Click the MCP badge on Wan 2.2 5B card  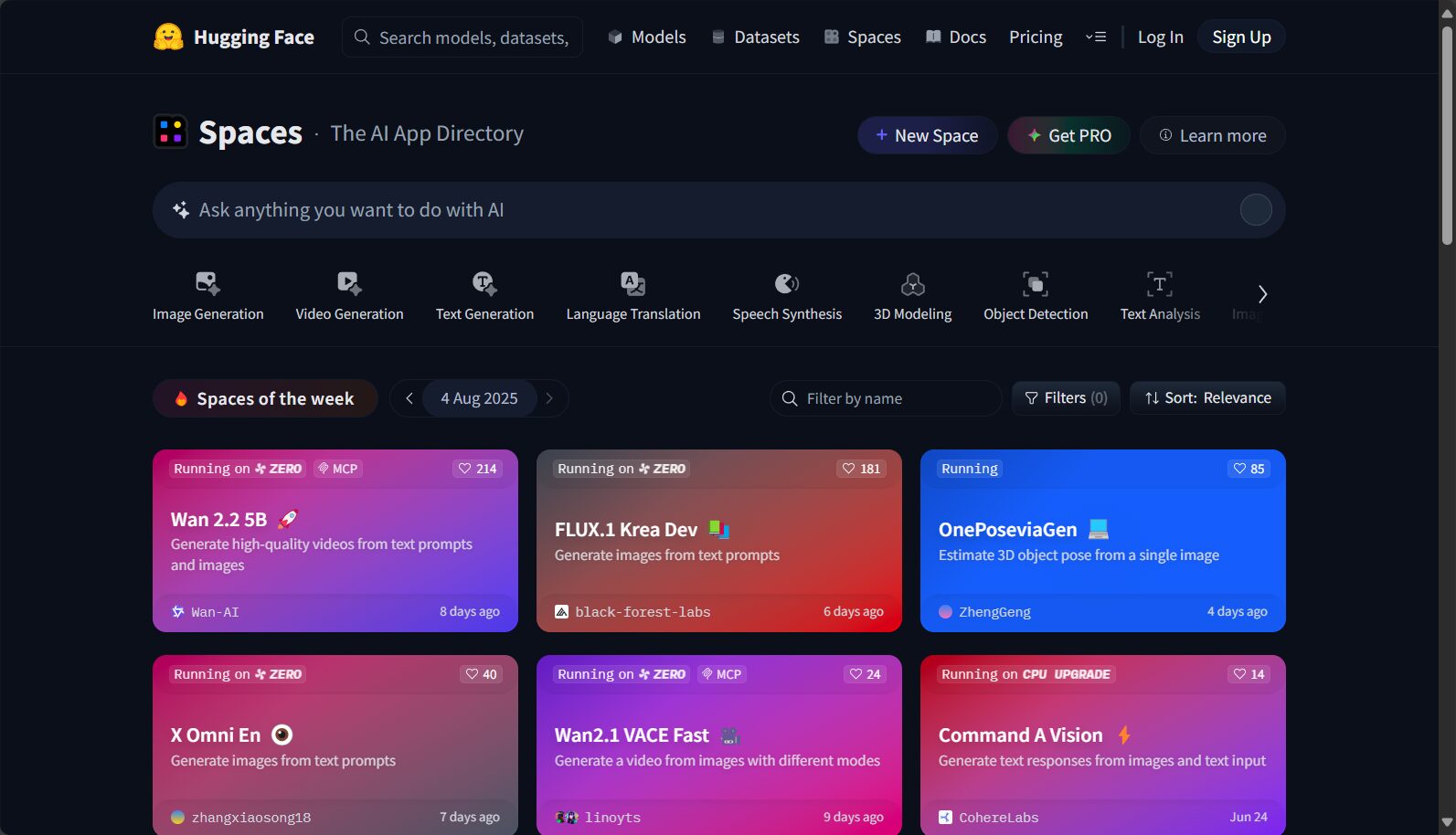coord(337,469)
